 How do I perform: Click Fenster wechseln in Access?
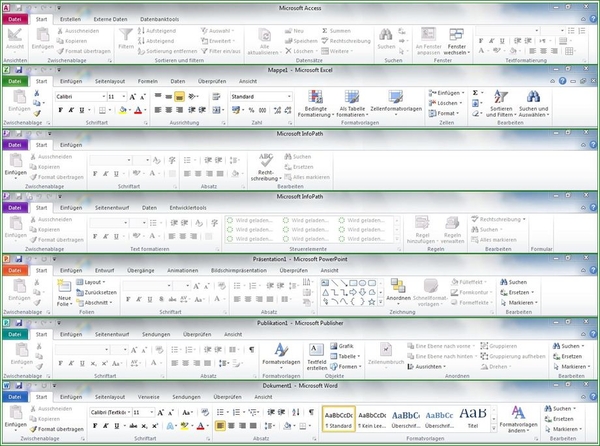[457, 41]
